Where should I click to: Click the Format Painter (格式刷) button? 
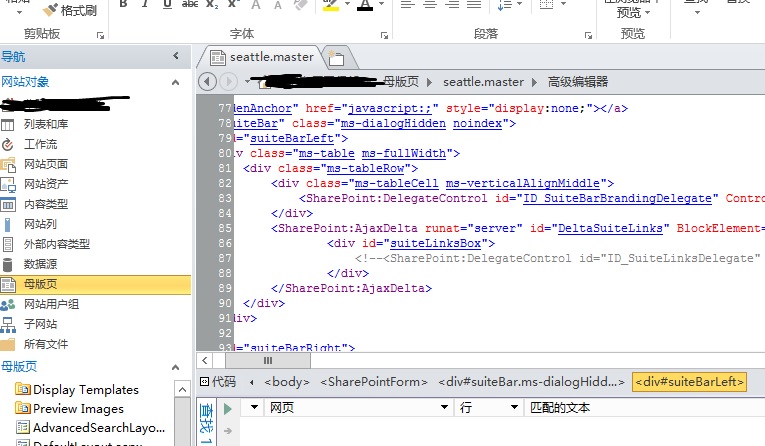(70, 10)
